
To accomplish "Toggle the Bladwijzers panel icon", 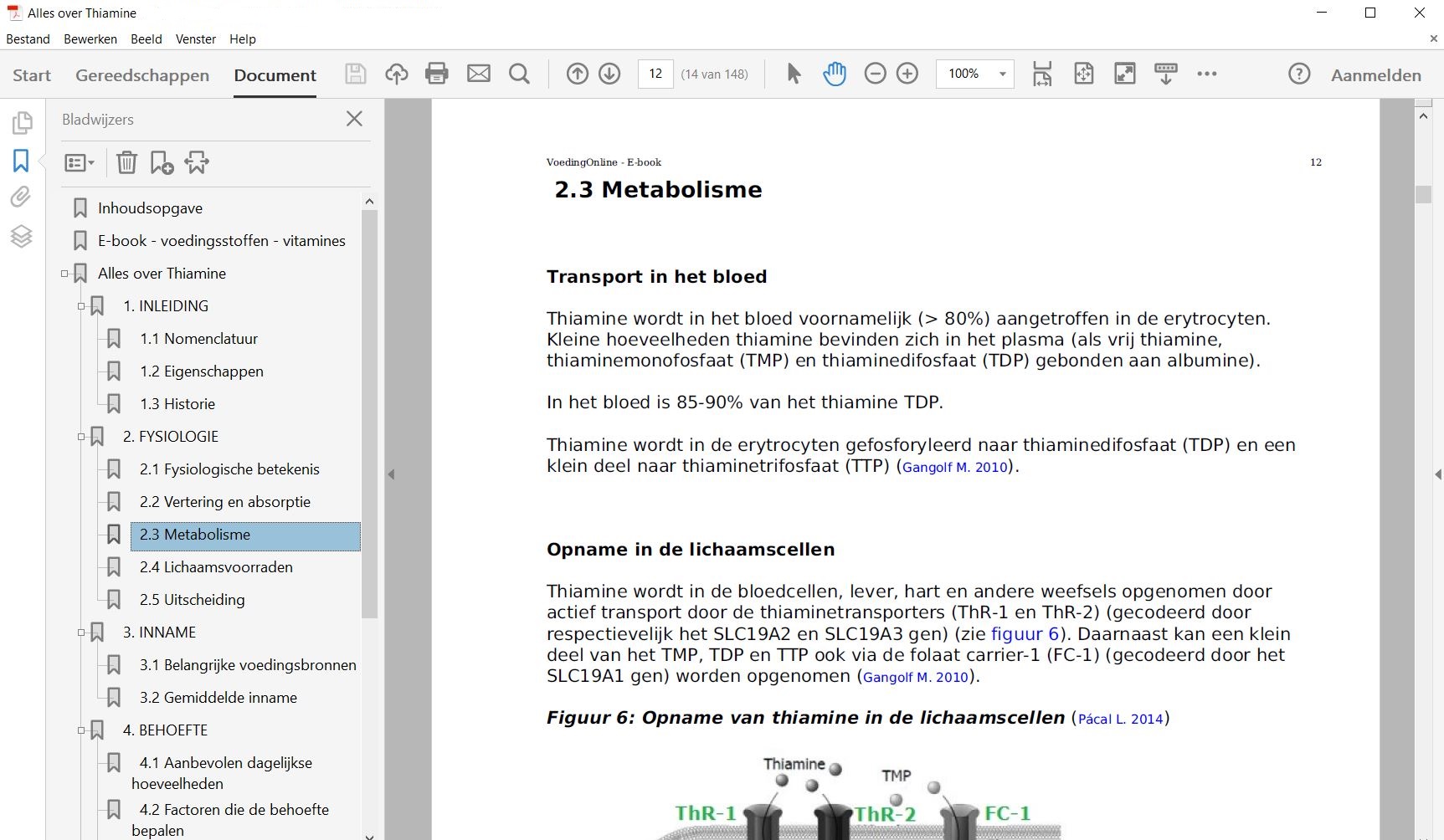I will click(21, 161).
